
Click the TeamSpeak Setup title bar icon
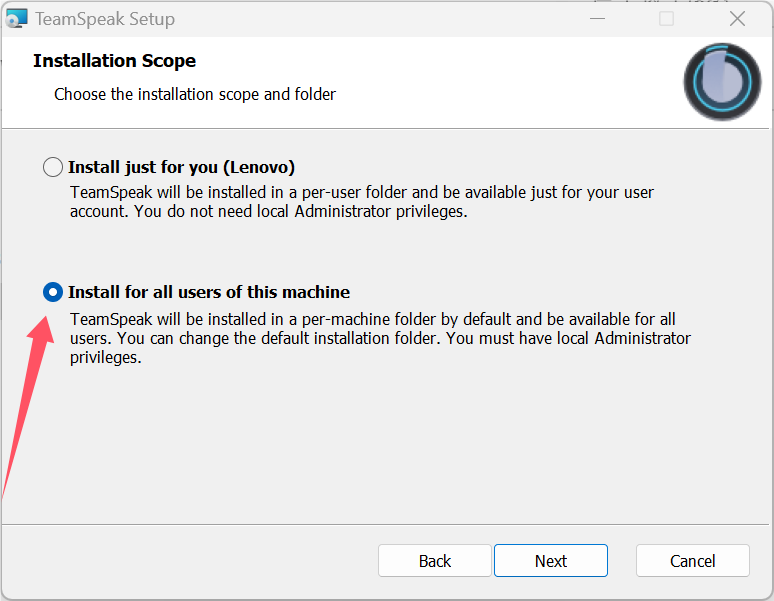click(16, 19)
